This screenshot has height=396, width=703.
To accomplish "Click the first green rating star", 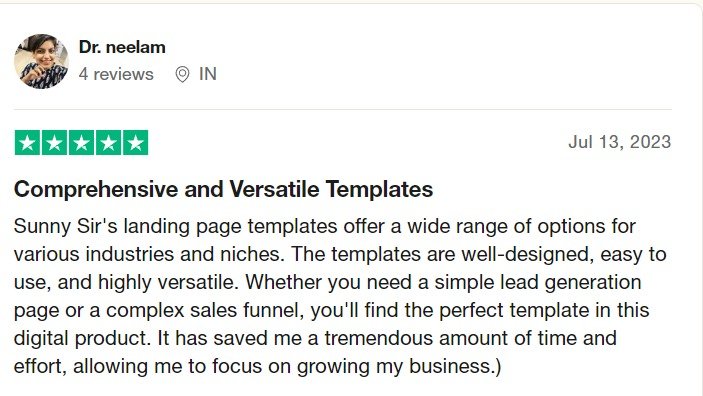I will 27,143.
